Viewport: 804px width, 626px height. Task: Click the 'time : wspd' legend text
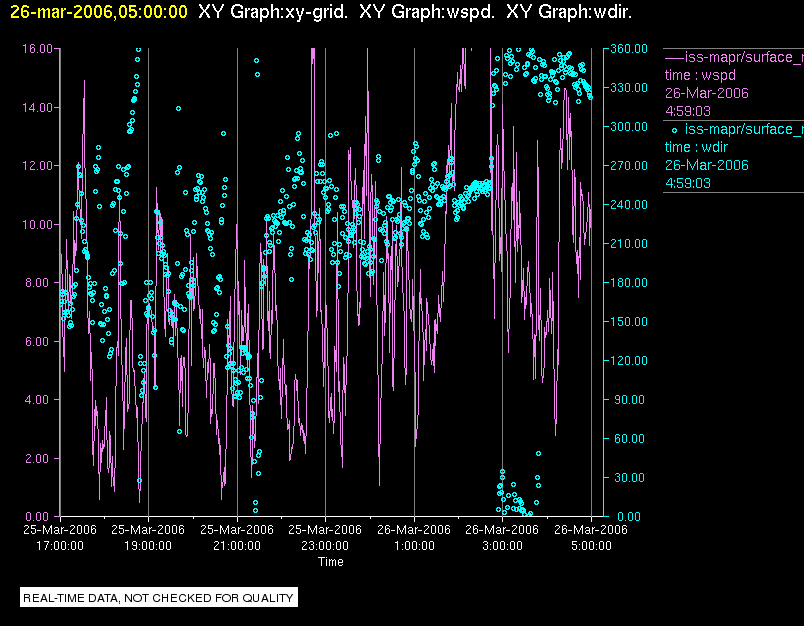pyautogui.click(x=700, y=75)
